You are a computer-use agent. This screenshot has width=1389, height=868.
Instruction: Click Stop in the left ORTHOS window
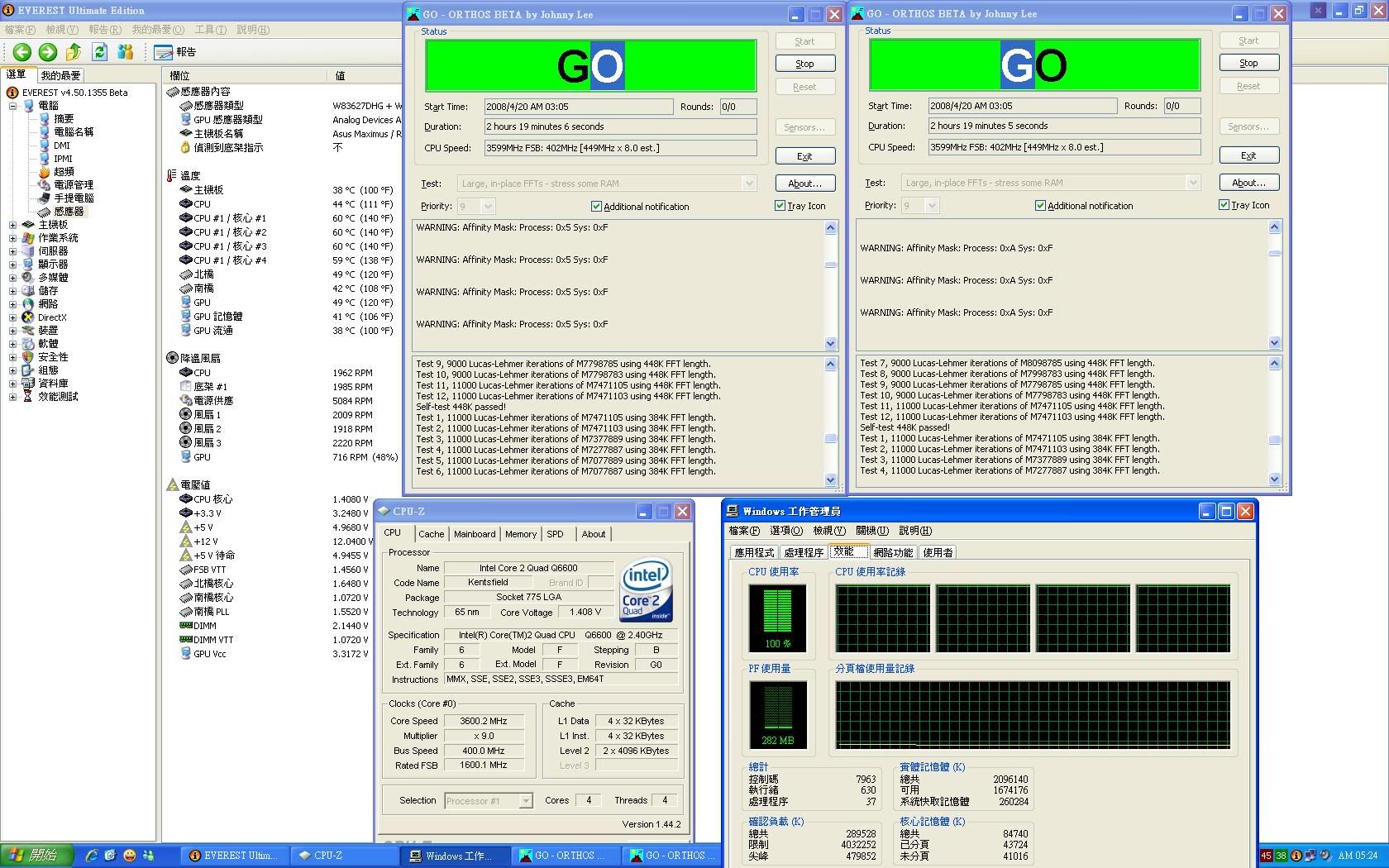[x=804, y=64]
